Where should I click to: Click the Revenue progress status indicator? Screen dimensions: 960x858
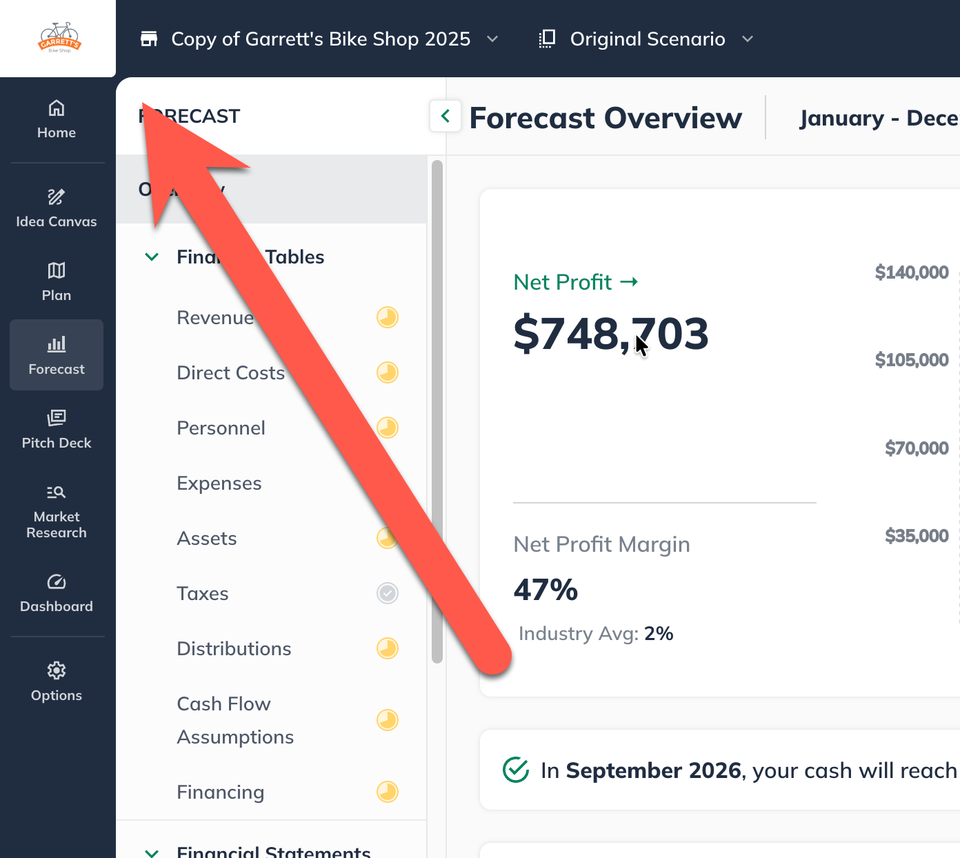tap(387, 317)
